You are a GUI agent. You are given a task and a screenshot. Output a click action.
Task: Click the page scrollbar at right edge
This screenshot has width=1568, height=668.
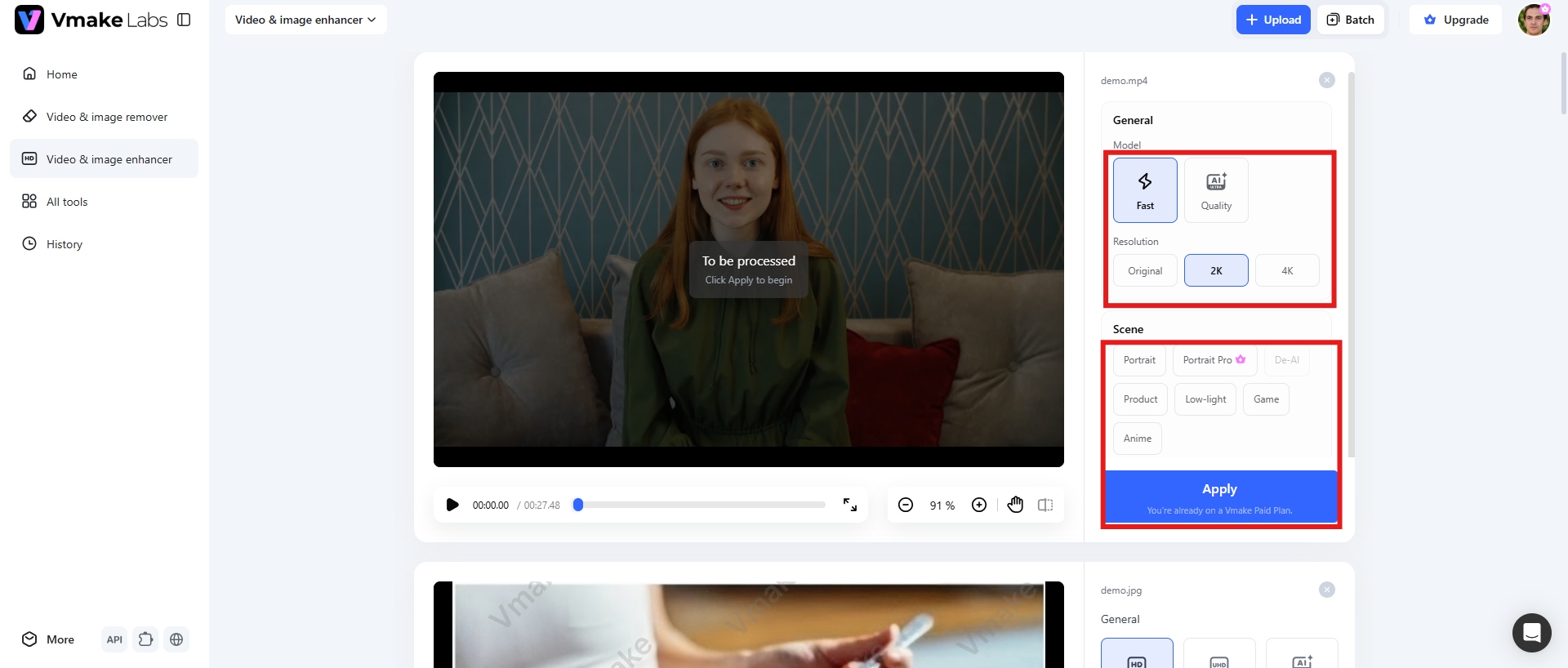(1564, 82)
